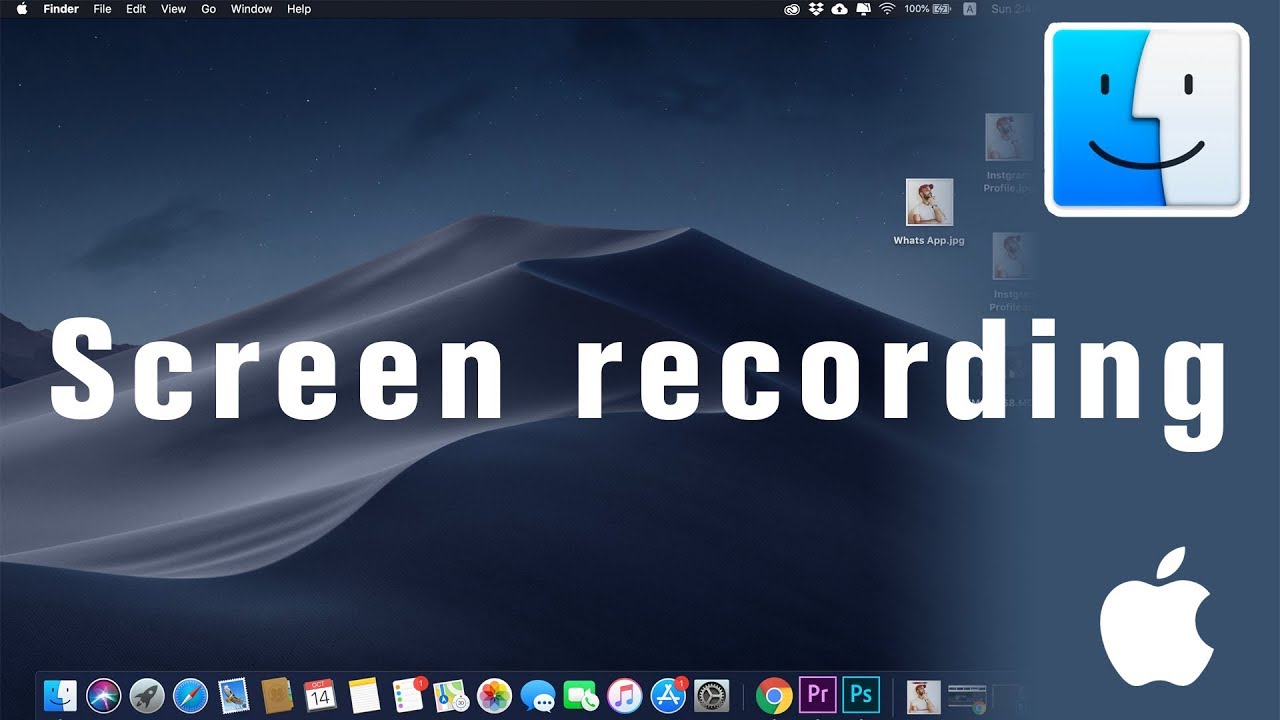Open the Window menu

point(251,9)
